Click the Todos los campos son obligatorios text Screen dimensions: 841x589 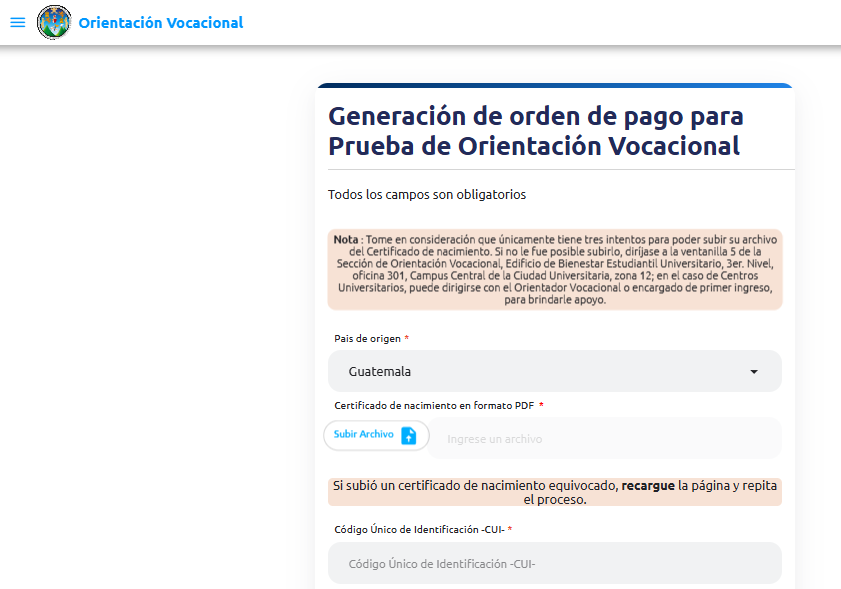(427, 195)
